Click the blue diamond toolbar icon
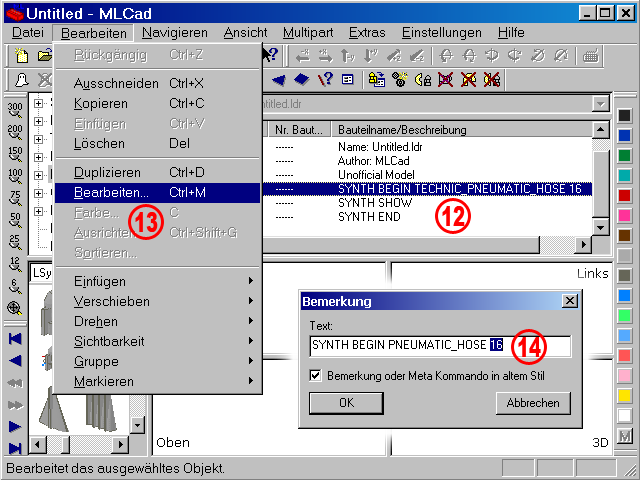Viewport: 640px width, 480px height. pos(302,80)
